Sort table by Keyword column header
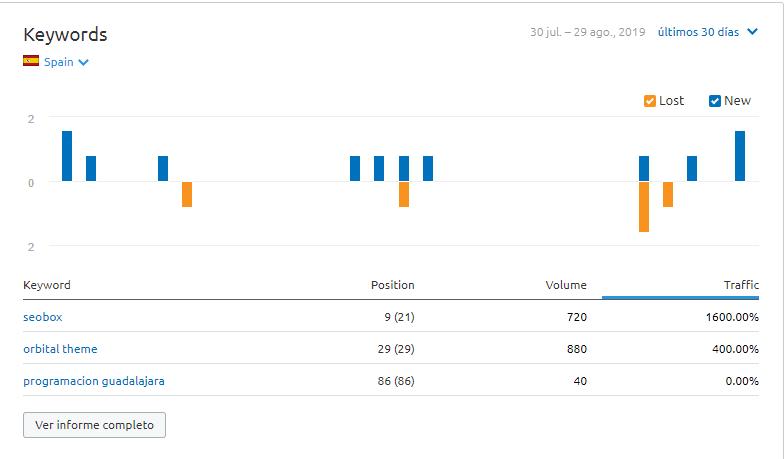This screenshot has width=784, height=459. point(47,285)
